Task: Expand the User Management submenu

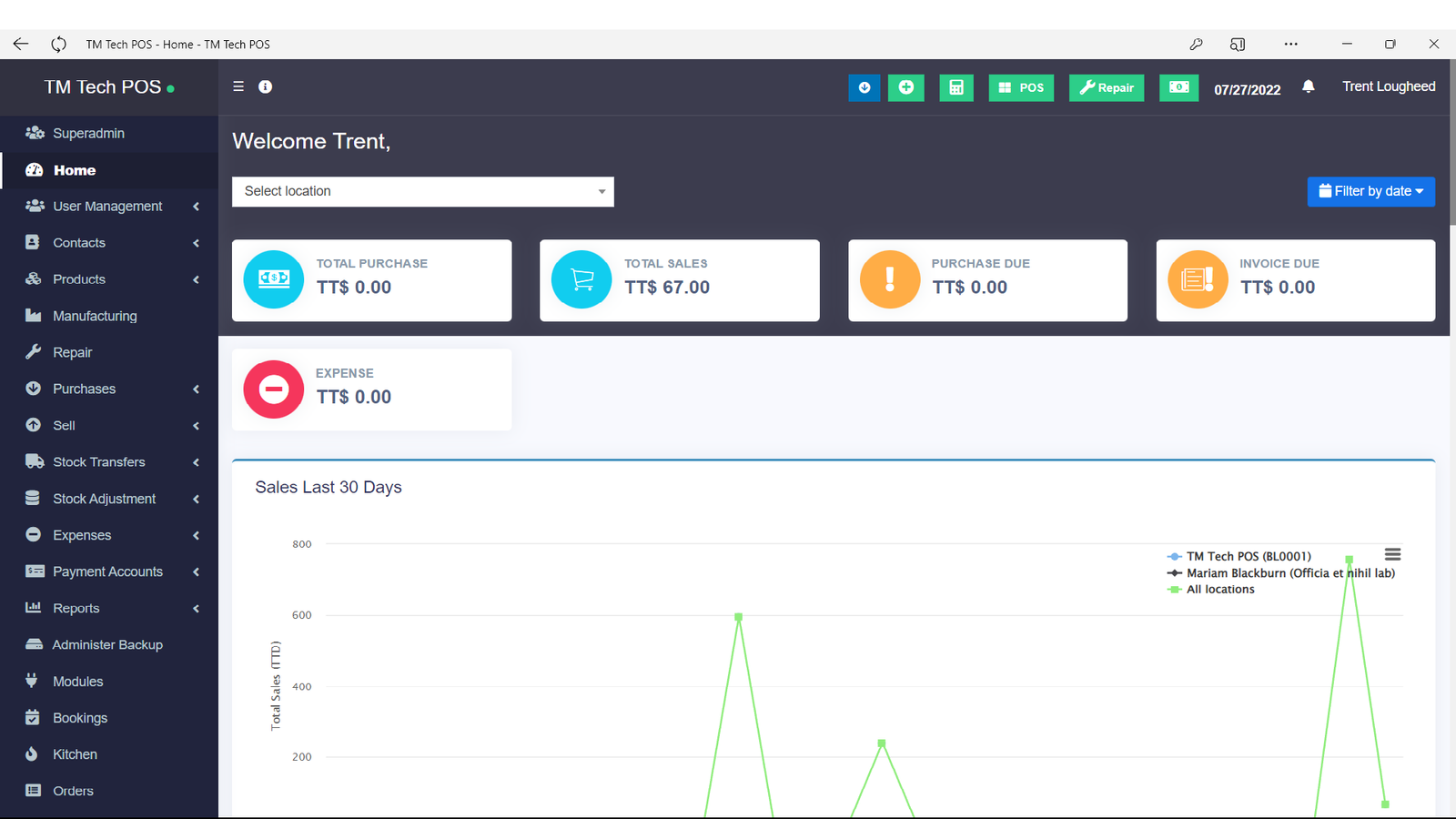Action: (109, 207)
